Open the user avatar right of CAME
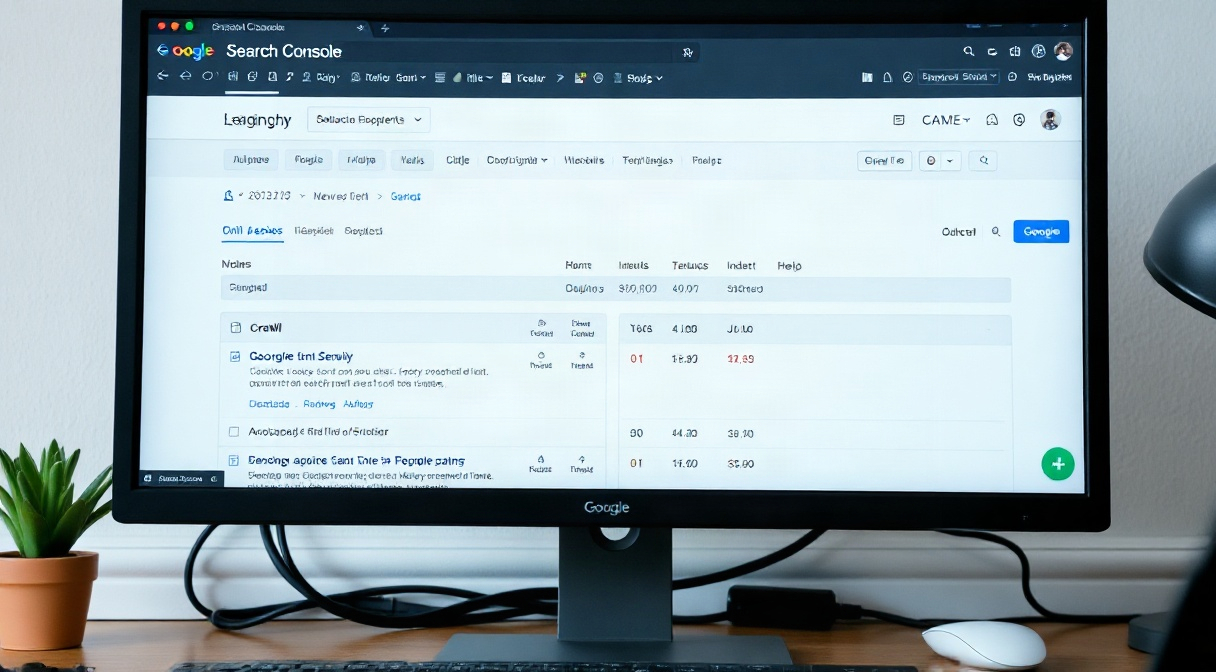The width and height of the screenshot is (1216, 672). [1049, 120]
